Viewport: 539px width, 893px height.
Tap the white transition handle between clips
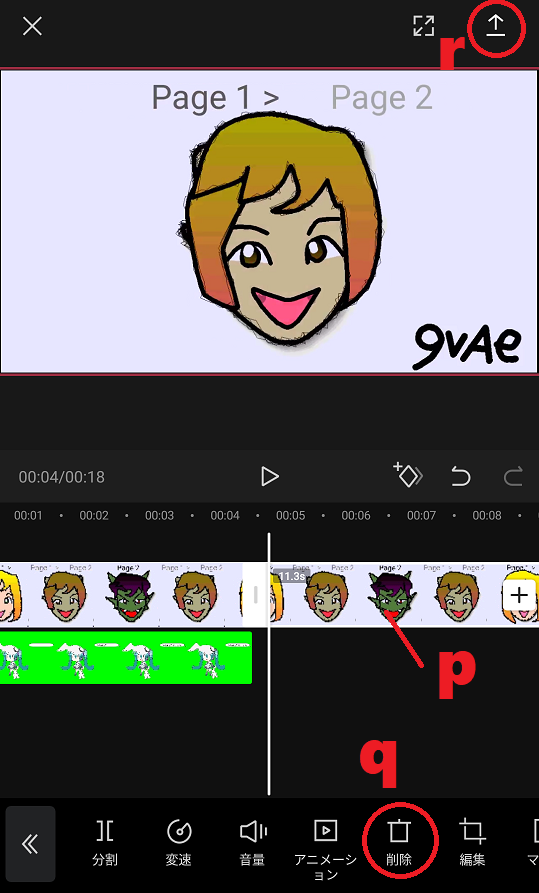point(255,595)
